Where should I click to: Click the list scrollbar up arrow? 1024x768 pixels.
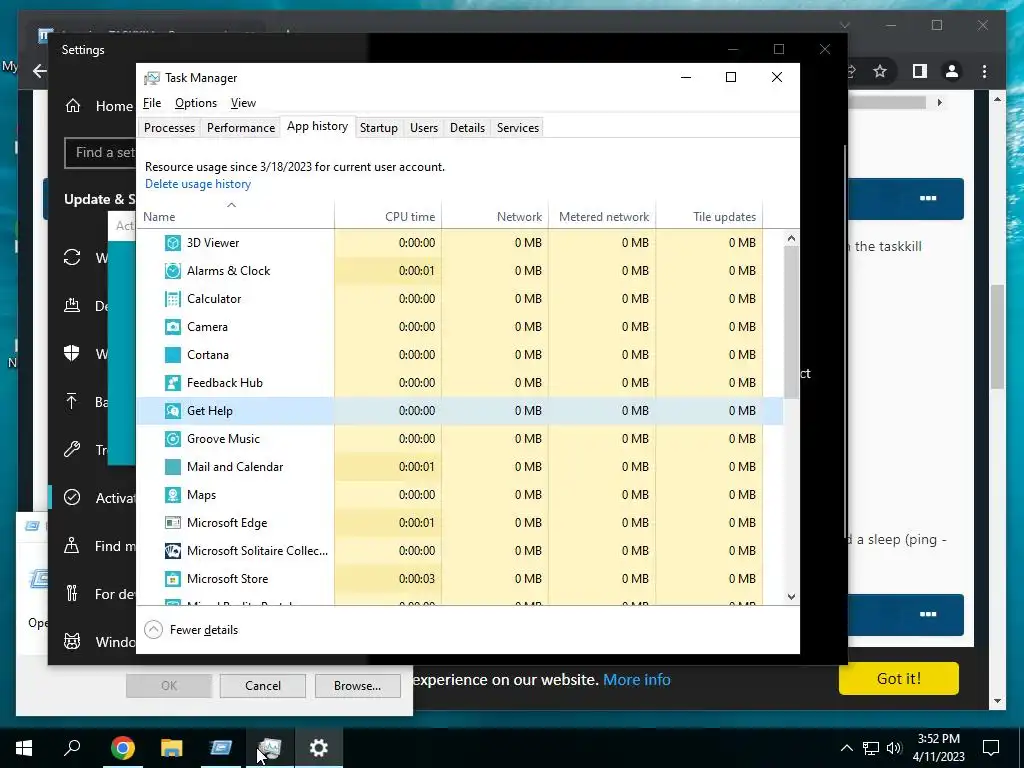pyautogui.click(x=792, y=238)
